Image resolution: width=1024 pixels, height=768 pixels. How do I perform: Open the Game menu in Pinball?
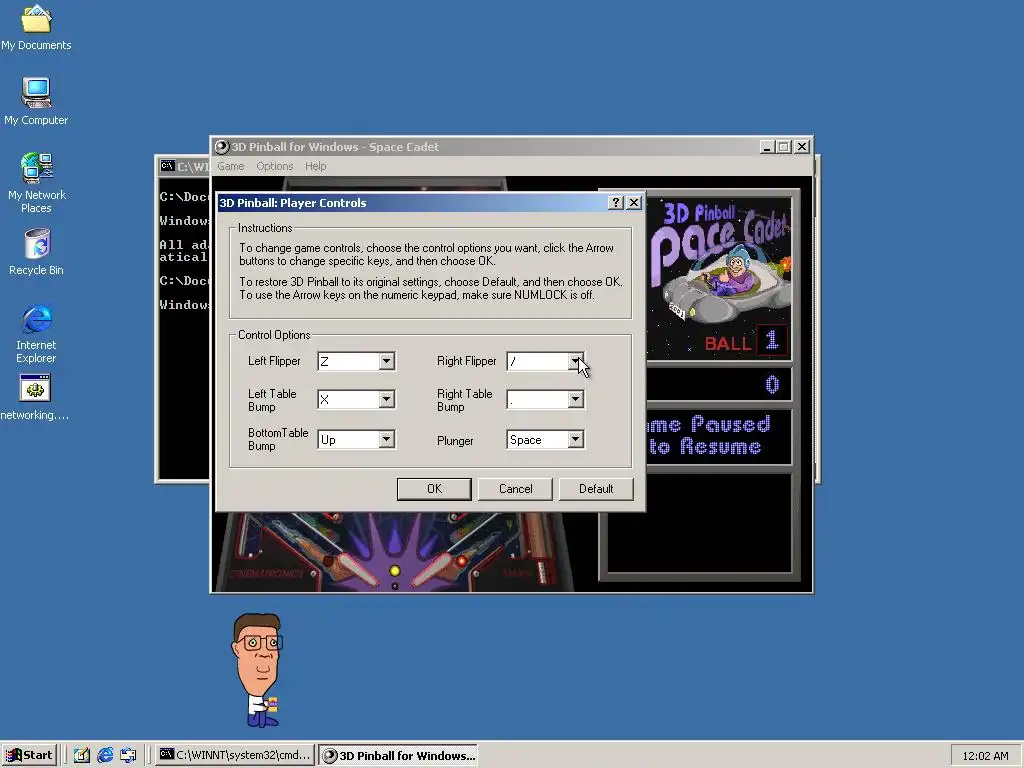[x=231, y=167]
